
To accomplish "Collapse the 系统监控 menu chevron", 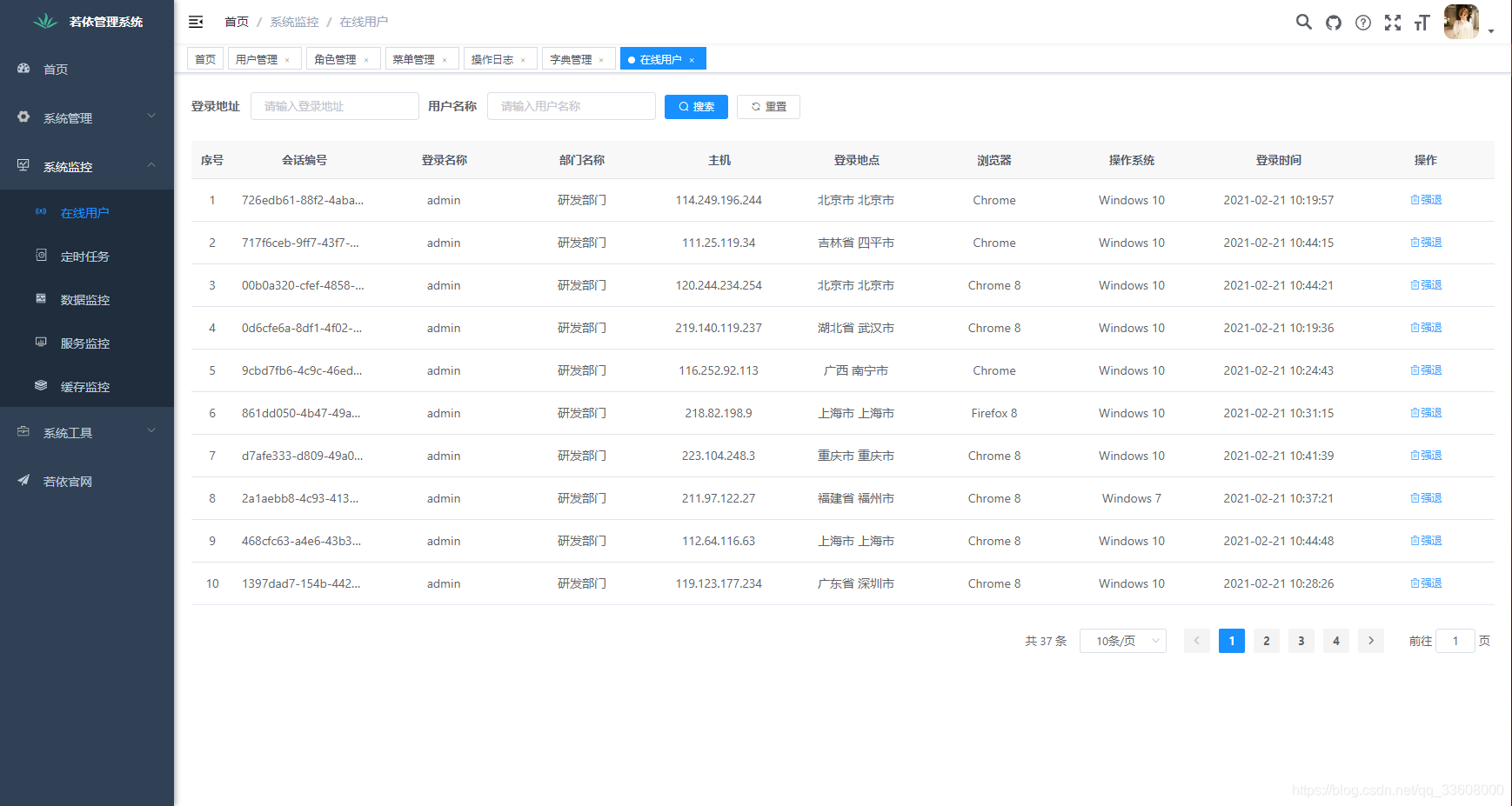I will pyautogui.click(x=151, y=164).
